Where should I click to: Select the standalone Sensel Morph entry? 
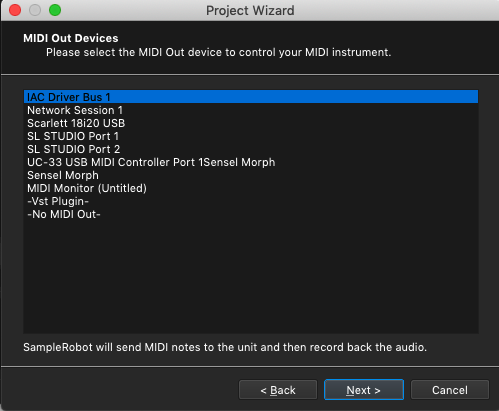(x=251, y=175)
